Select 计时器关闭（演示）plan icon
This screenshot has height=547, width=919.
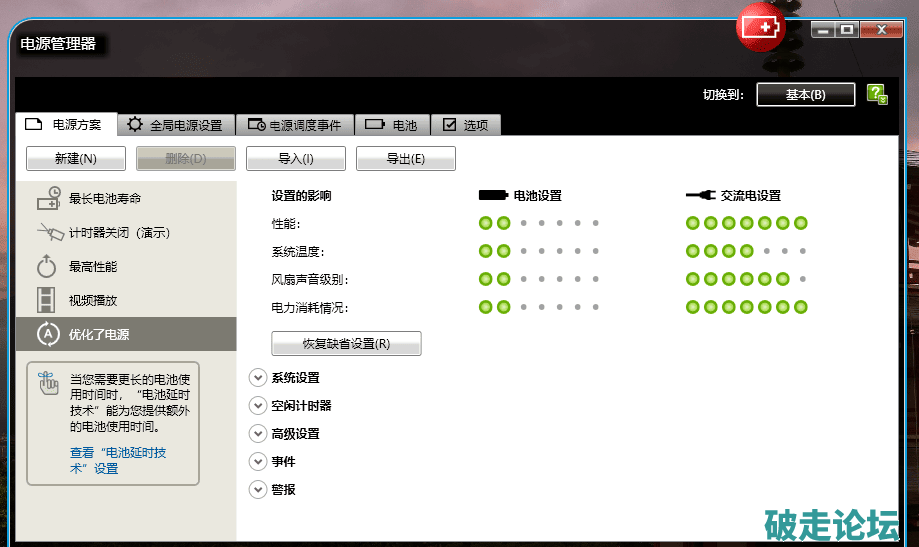coord(48,233)
